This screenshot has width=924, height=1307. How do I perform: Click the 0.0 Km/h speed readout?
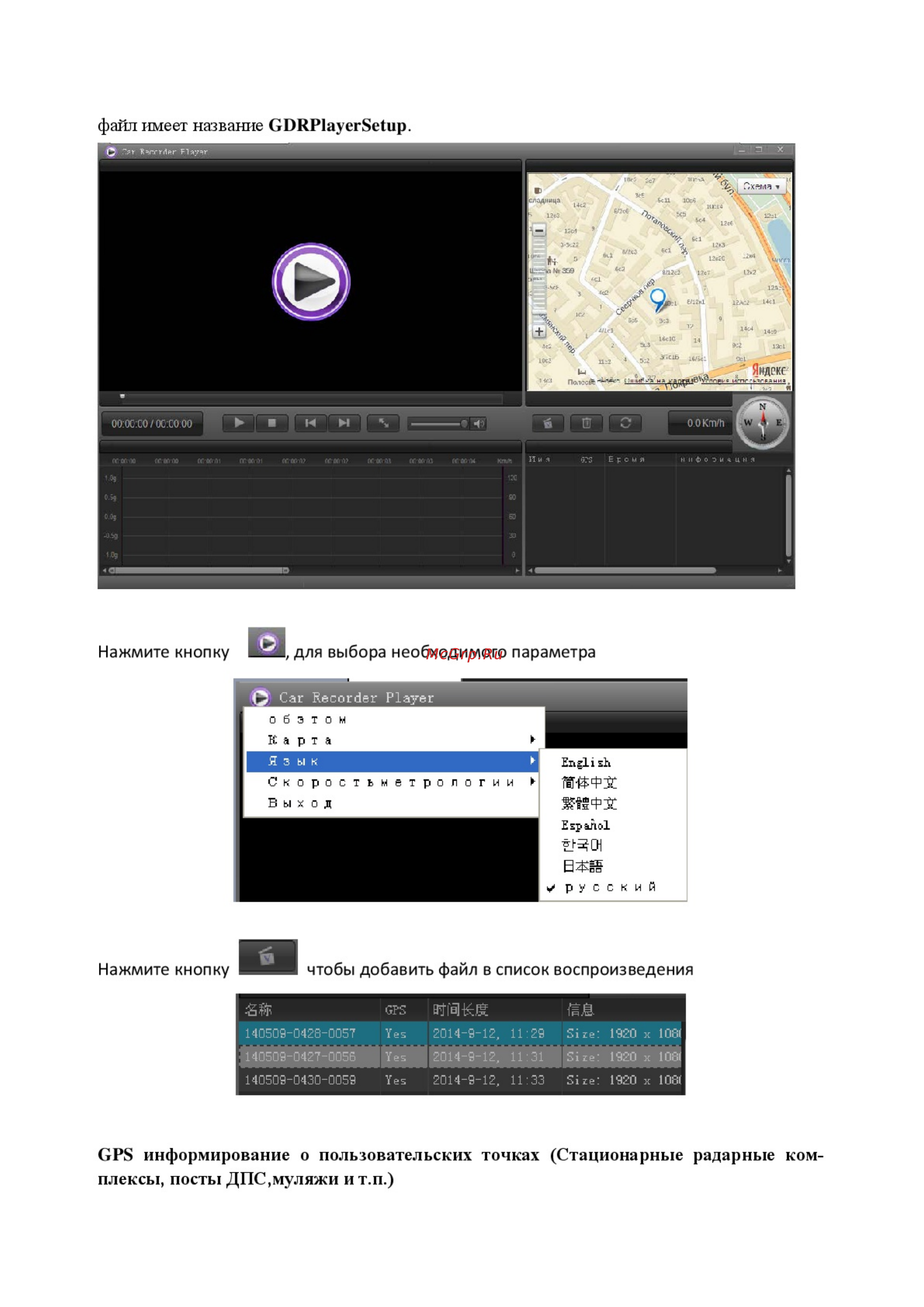(700, 423)
